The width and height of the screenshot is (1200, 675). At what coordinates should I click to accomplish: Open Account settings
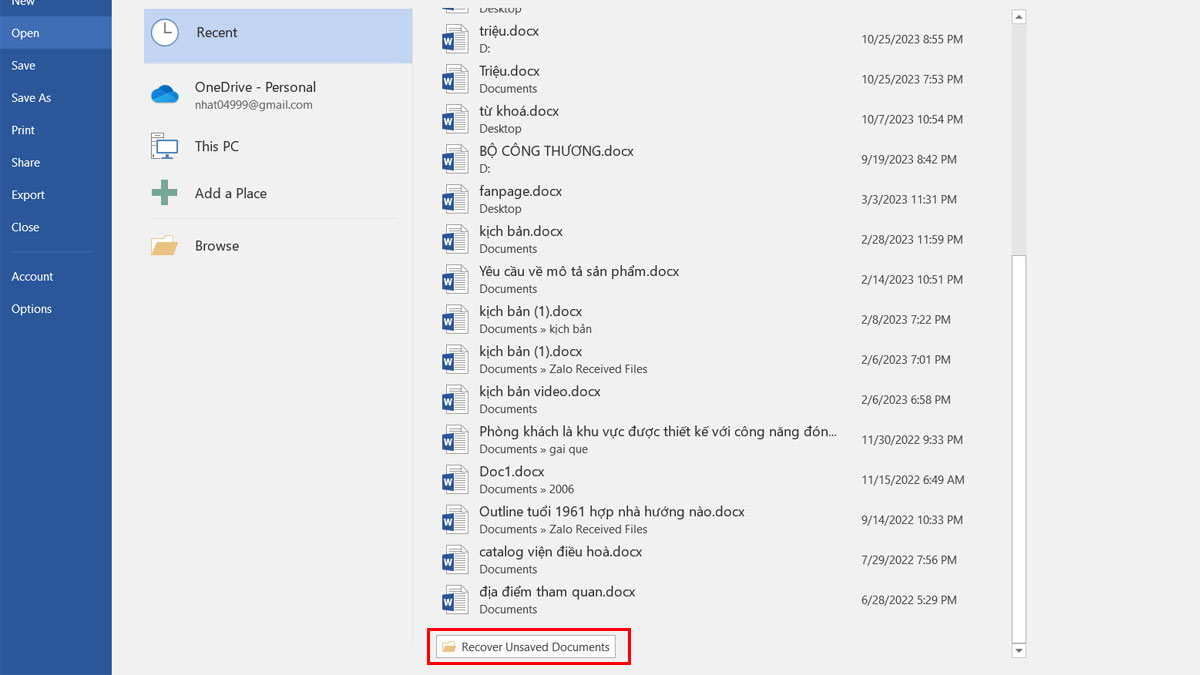[32, 276]
